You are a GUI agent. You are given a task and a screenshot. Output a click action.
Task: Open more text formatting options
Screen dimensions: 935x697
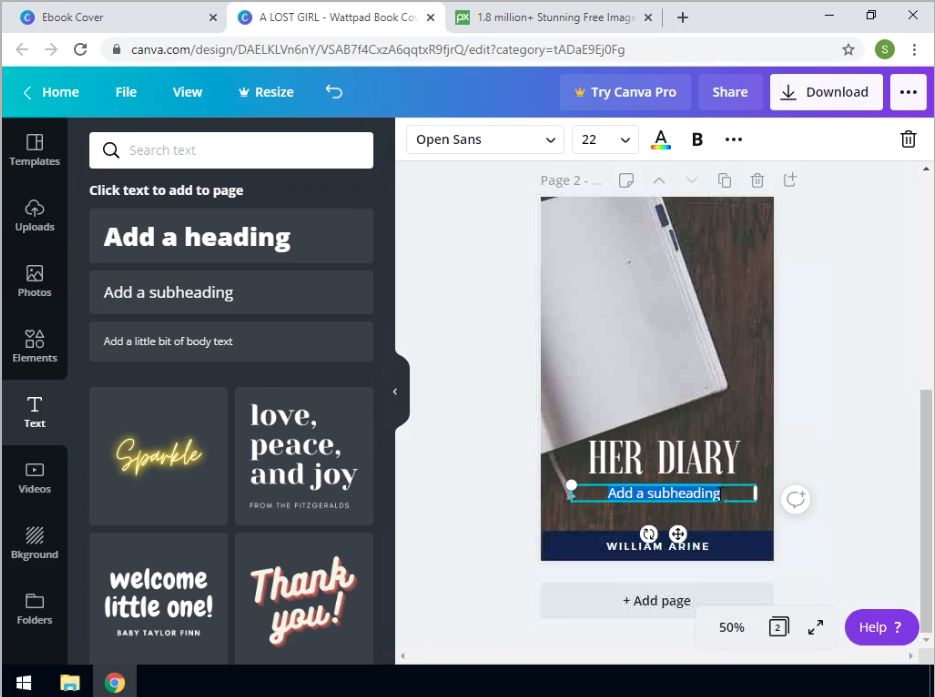point(733,140)
